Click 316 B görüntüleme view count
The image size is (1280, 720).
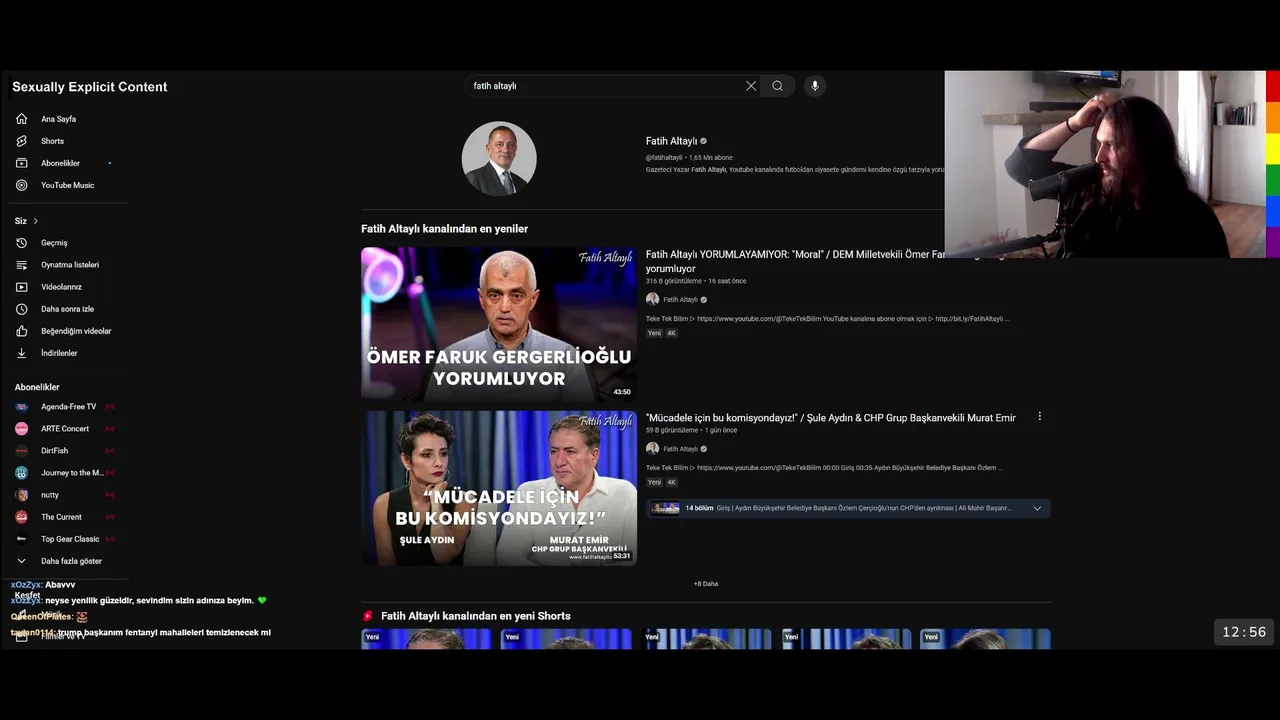[x=674, y=281]
